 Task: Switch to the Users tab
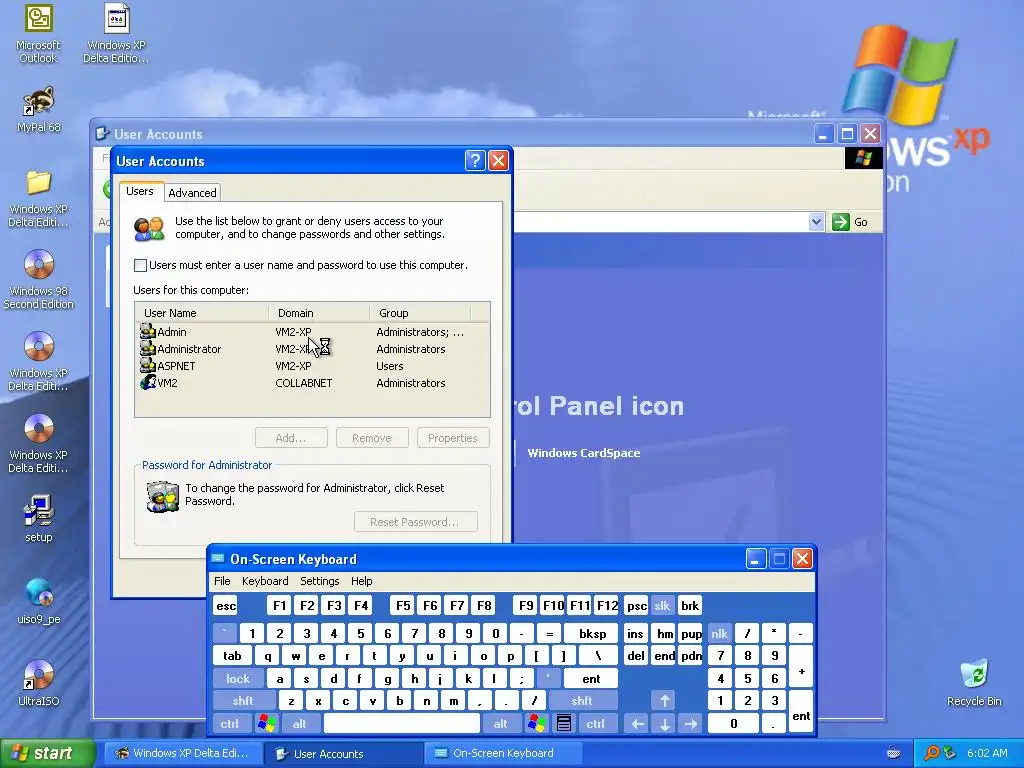(x=140, y=191)
